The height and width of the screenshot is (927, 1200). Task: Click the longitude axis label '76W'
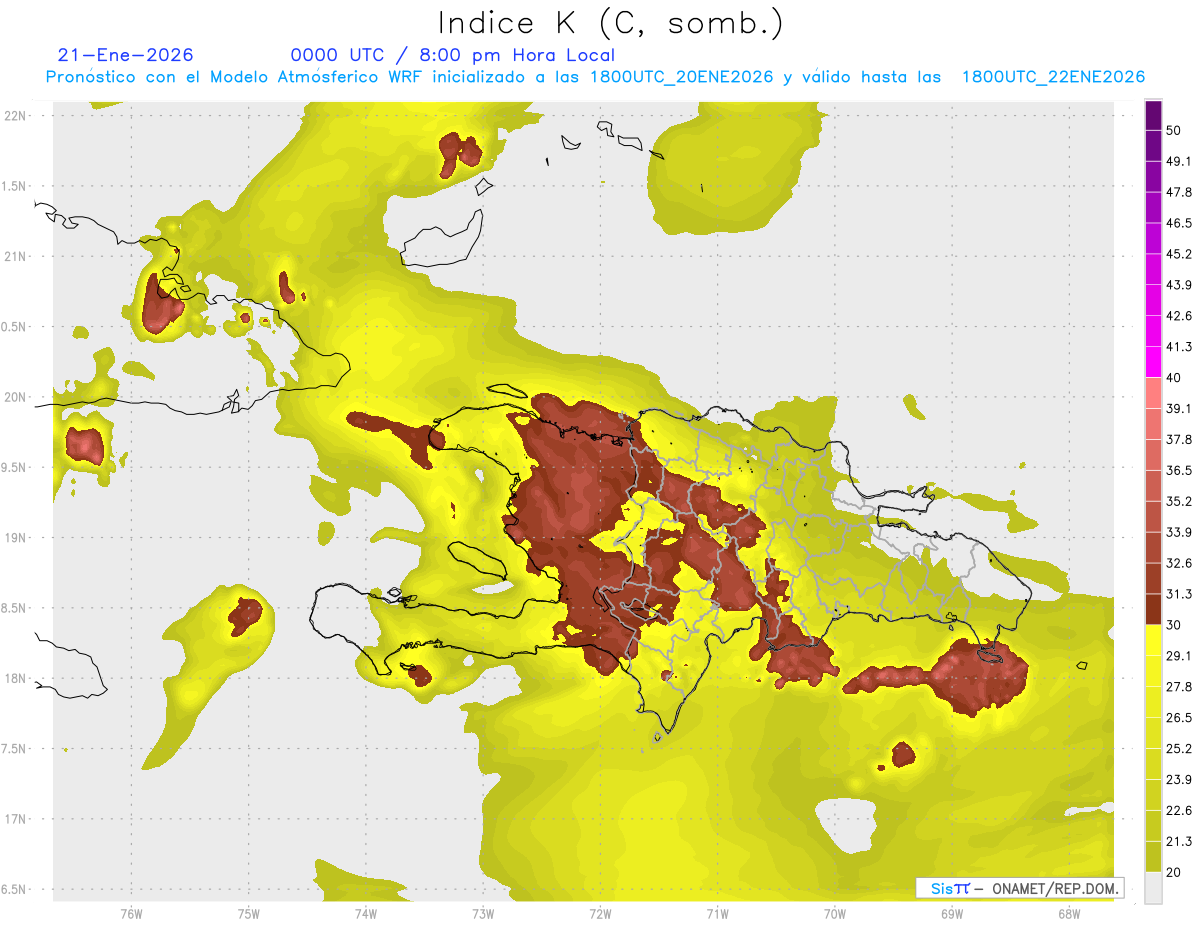coord(131,913)
